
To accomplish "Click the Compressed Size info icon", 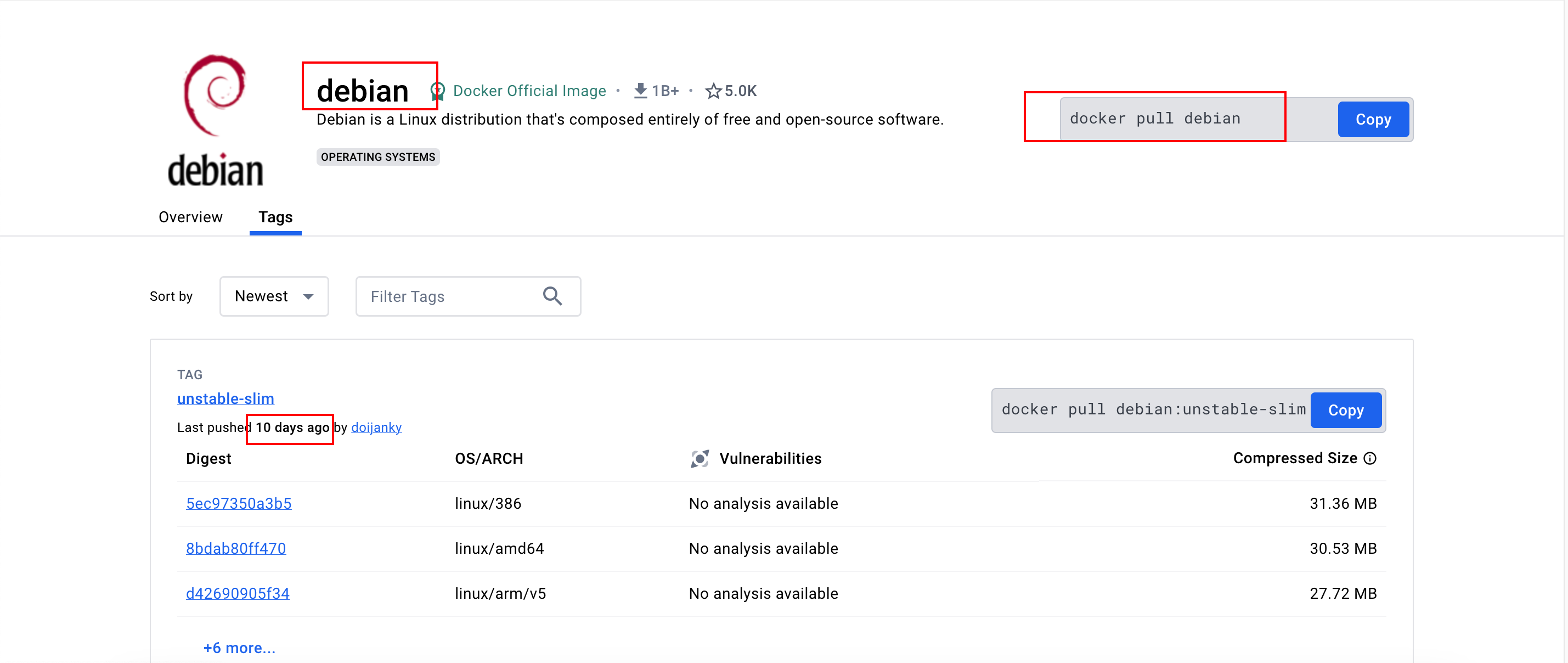I will pyautogui.click(x=1369, y=458).
